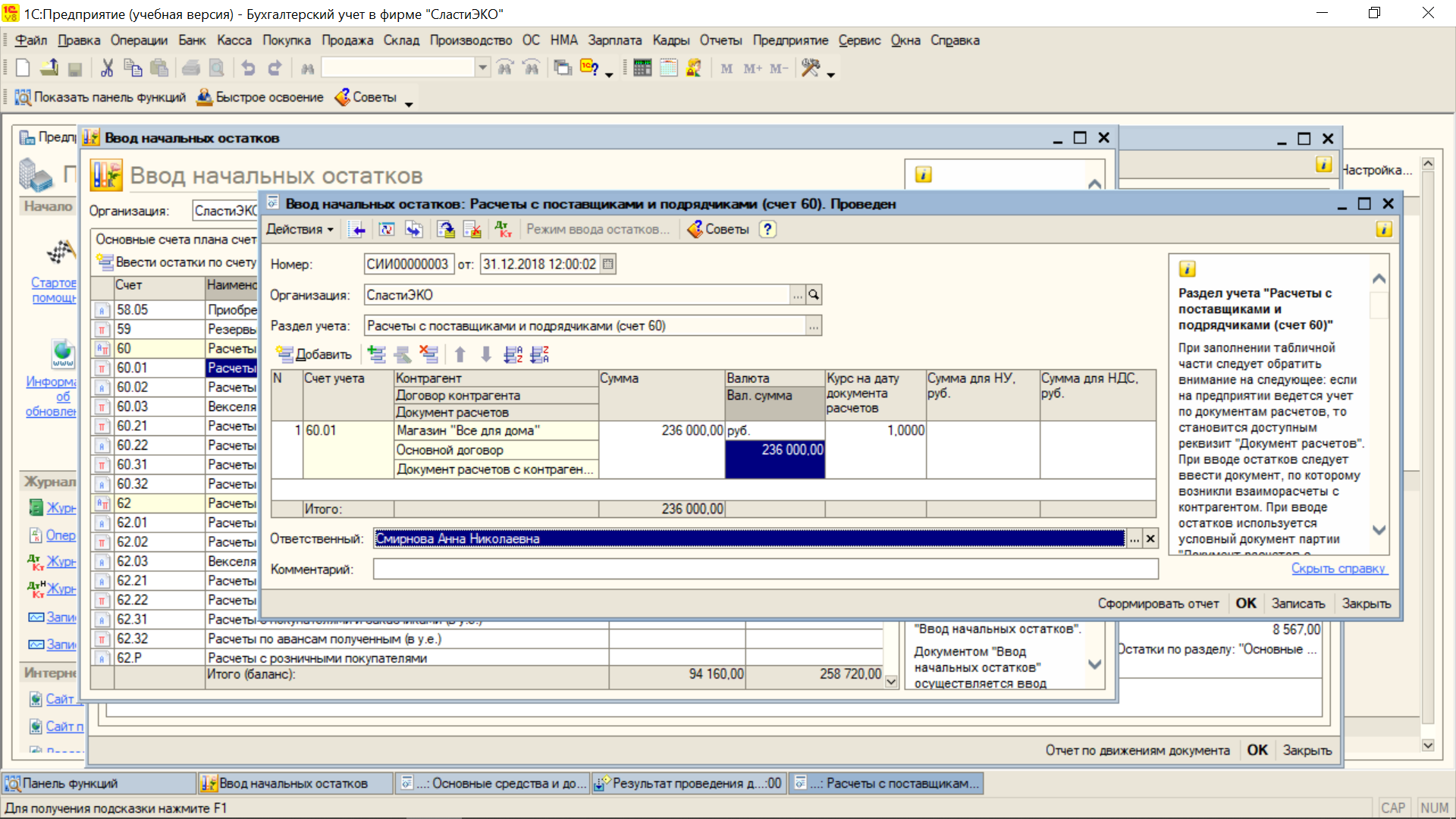Click the sort ascending A-Z icon
1456x819 pixels.
point(513,354)
